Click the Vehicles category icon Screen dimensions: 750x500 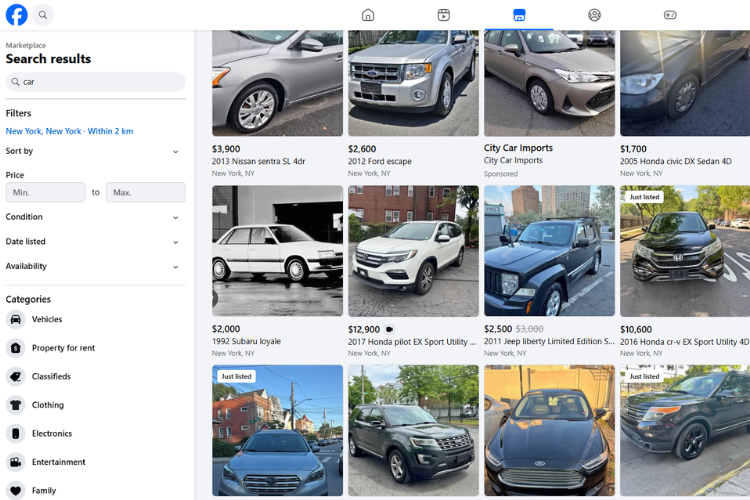tap(15, 319)
